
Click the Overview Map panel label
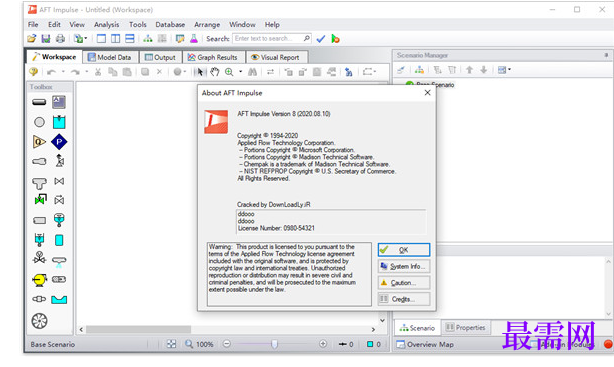coord(430,344)
